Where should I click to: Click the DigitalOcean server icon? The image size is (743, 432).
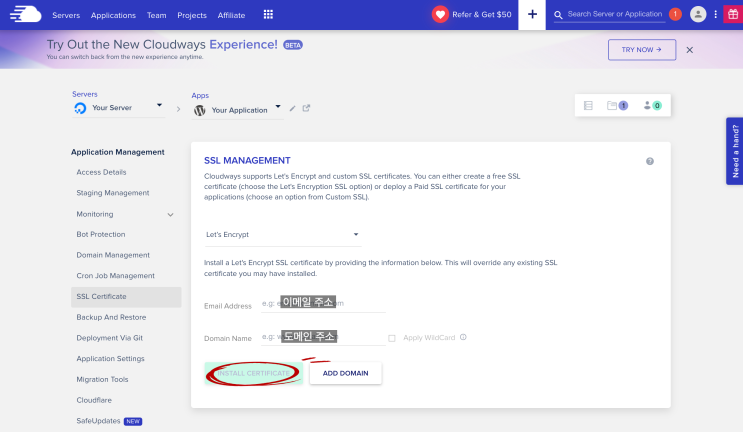point(80,108)
